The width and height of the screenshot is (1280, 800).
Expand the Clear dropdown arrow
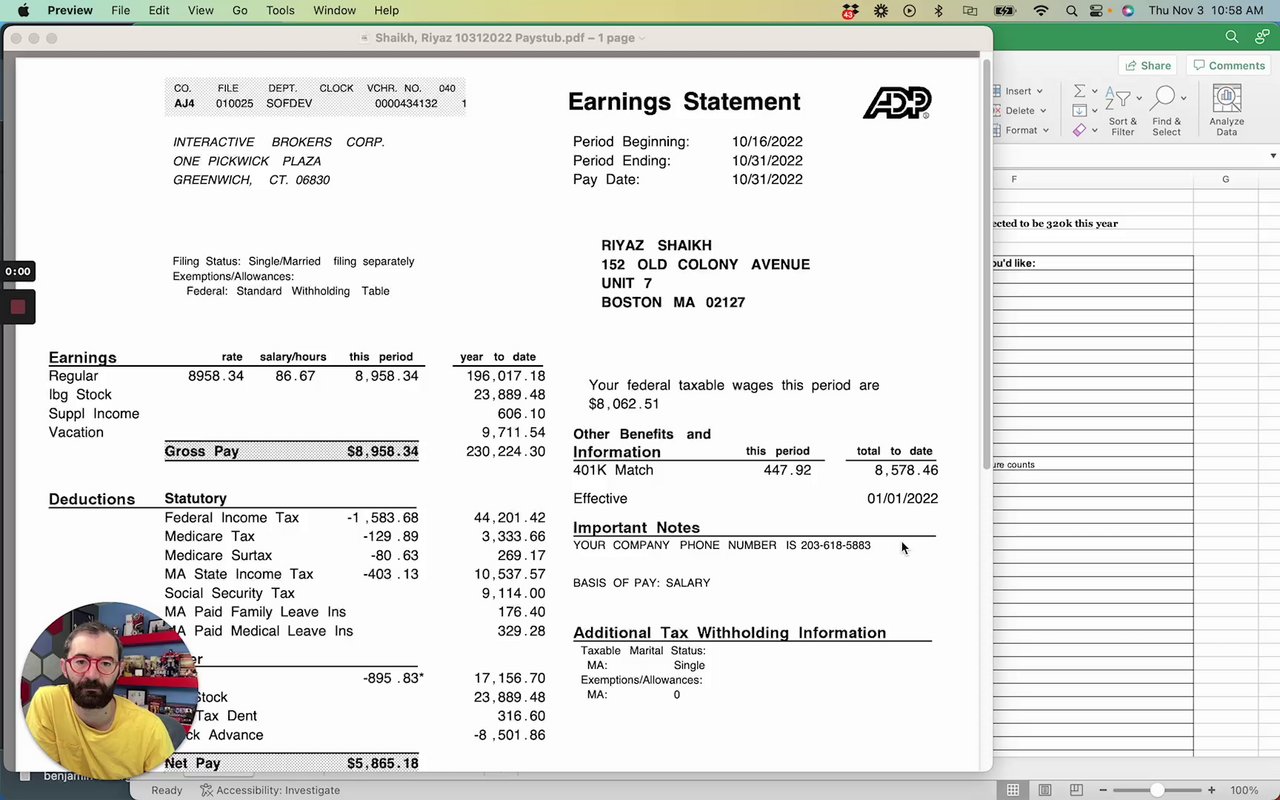(x=1094, y=131)
